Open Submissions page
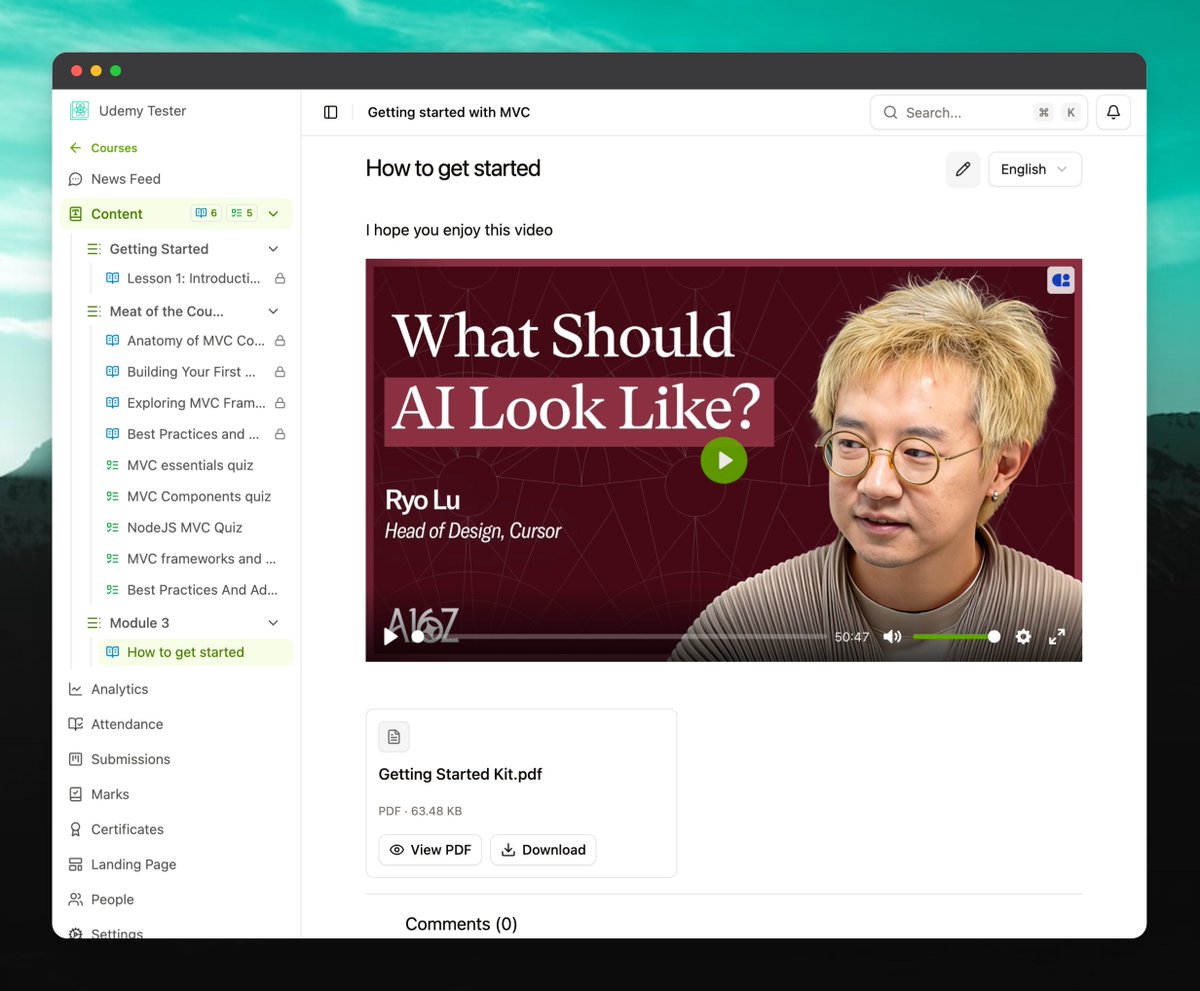The image size is (1200, 991). 130,759
